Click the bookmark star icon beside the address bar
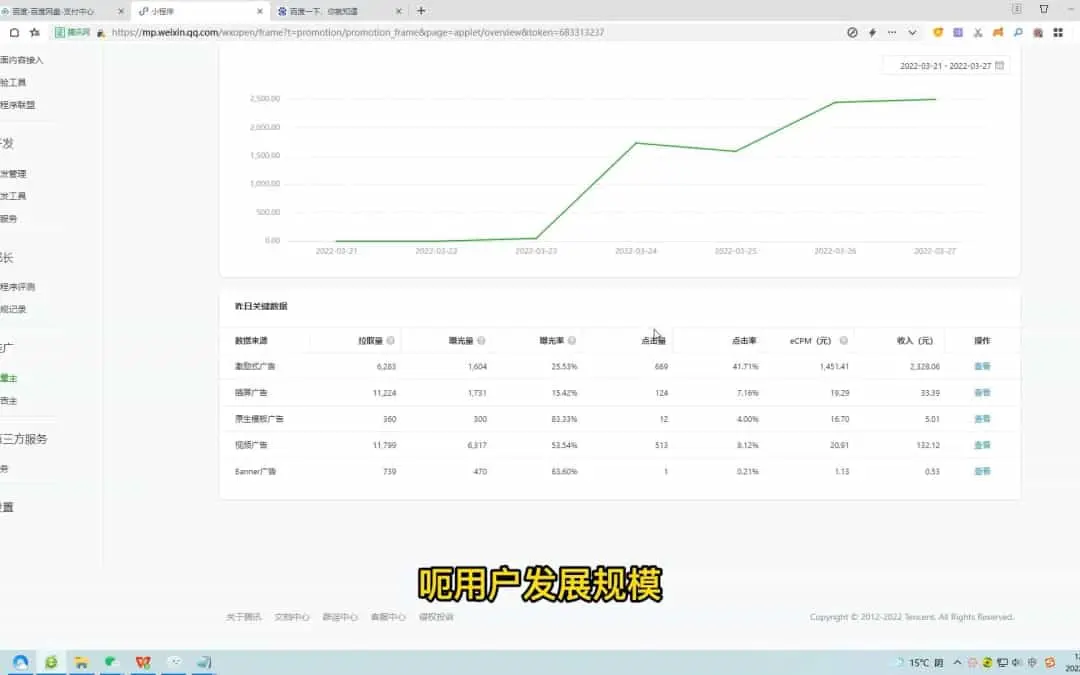Viewport: 1080px width, 675px height. 35,32
